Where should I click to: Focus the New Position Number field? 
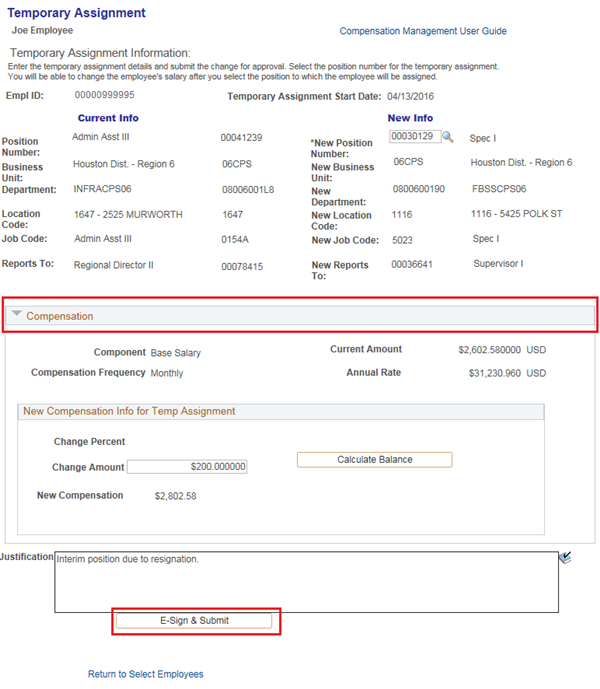413,137
